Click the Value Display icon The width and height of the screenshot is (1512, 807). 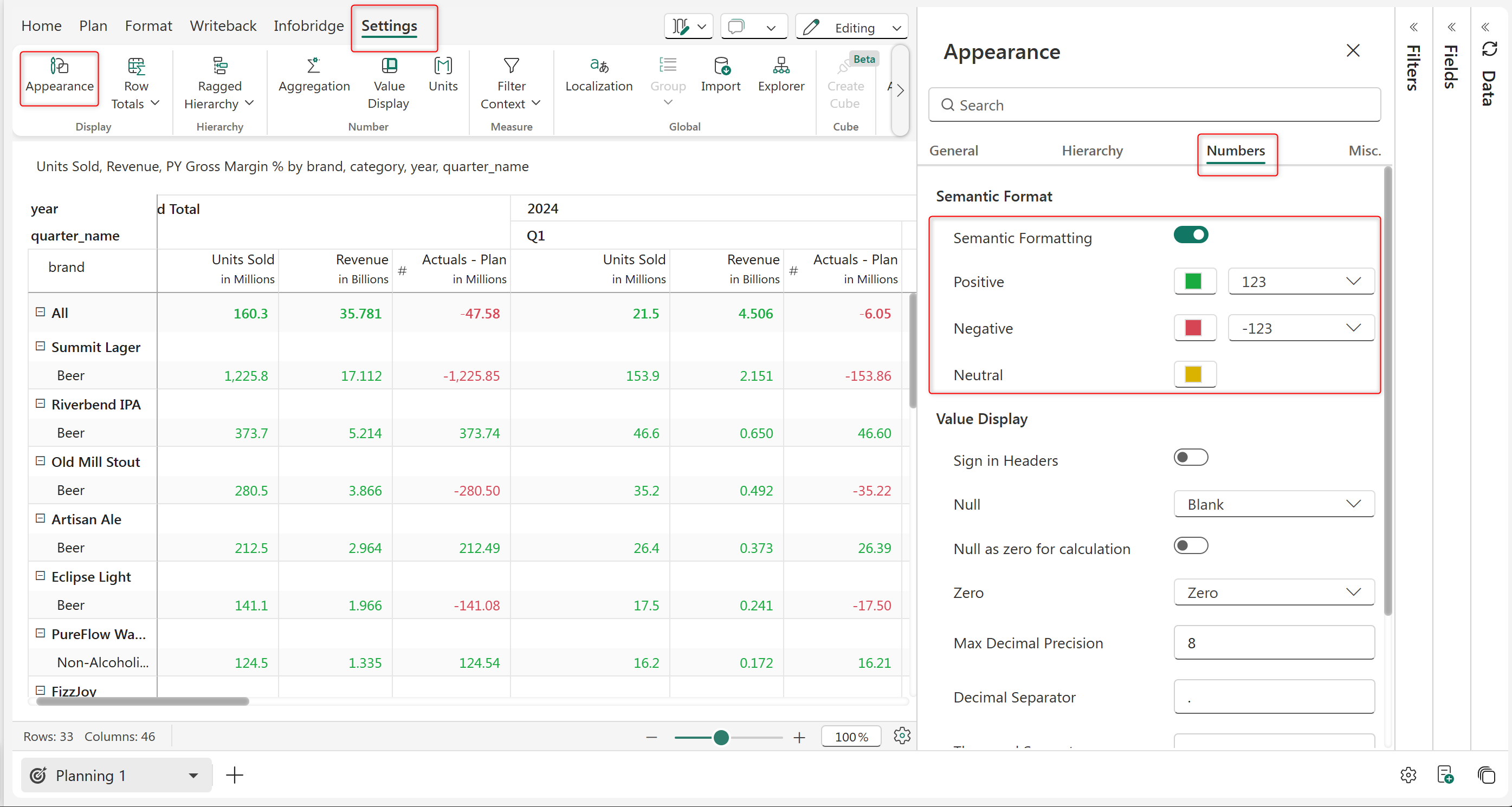tap(389, 66)
